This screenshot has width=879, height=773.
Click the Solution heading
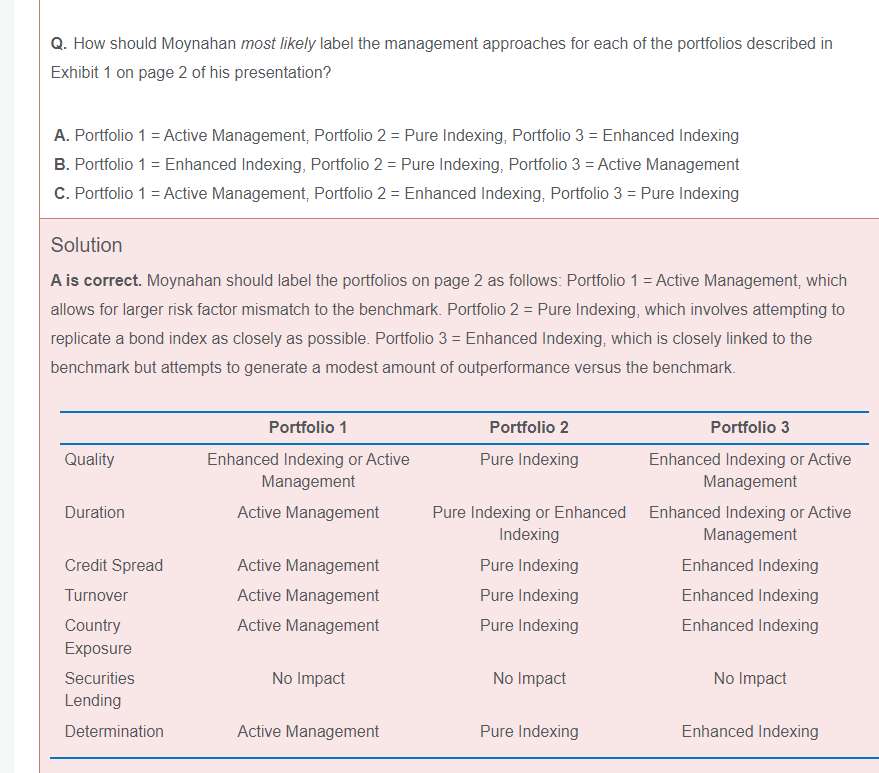click(x=87, y=245)
